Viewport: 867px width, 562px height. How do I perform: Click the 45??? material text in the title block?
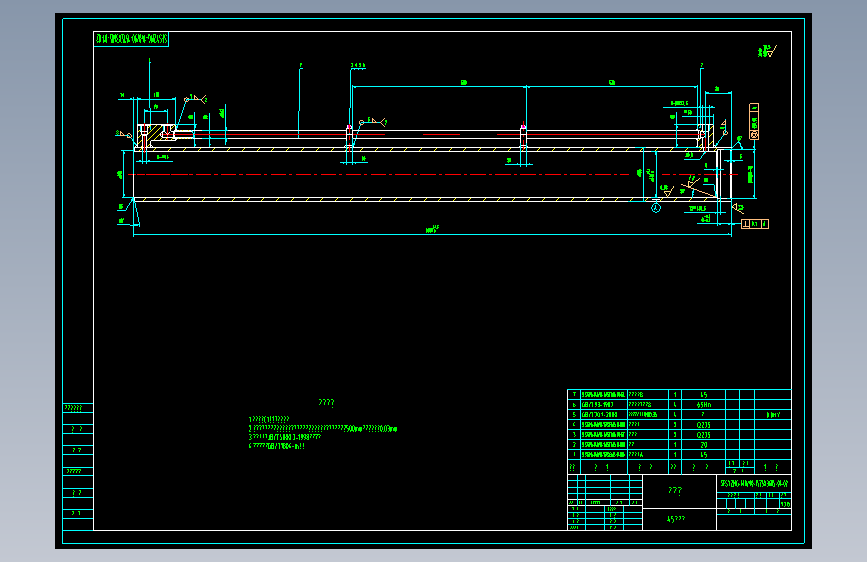click(676, 519)
